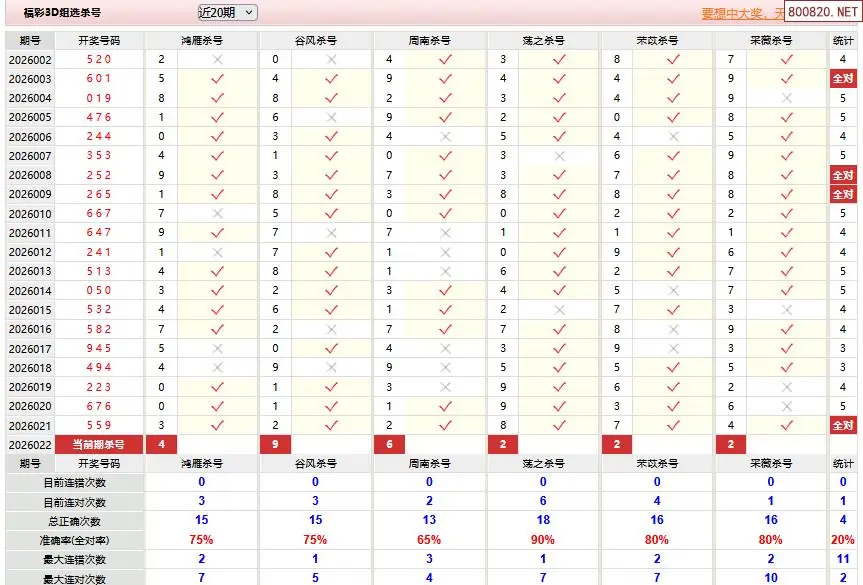Click the 要想中大奖 orange link

(736, 14)
